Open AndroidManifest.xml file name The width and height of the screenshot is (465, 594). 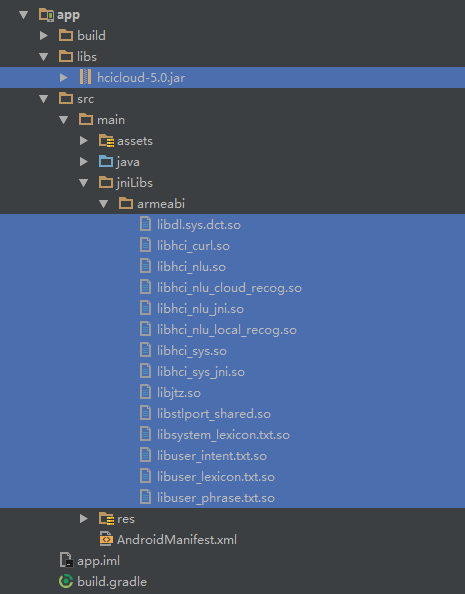point(177,539)
